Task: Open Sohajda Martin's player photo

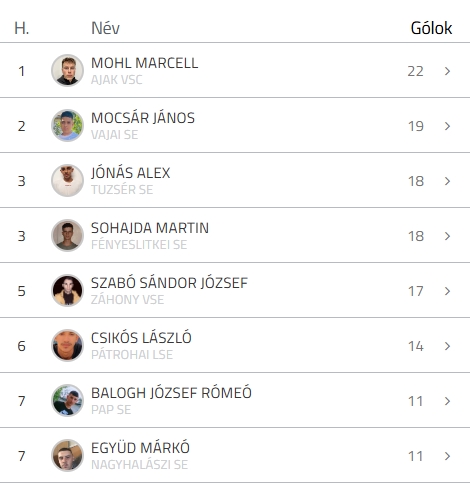Action: 67,235
